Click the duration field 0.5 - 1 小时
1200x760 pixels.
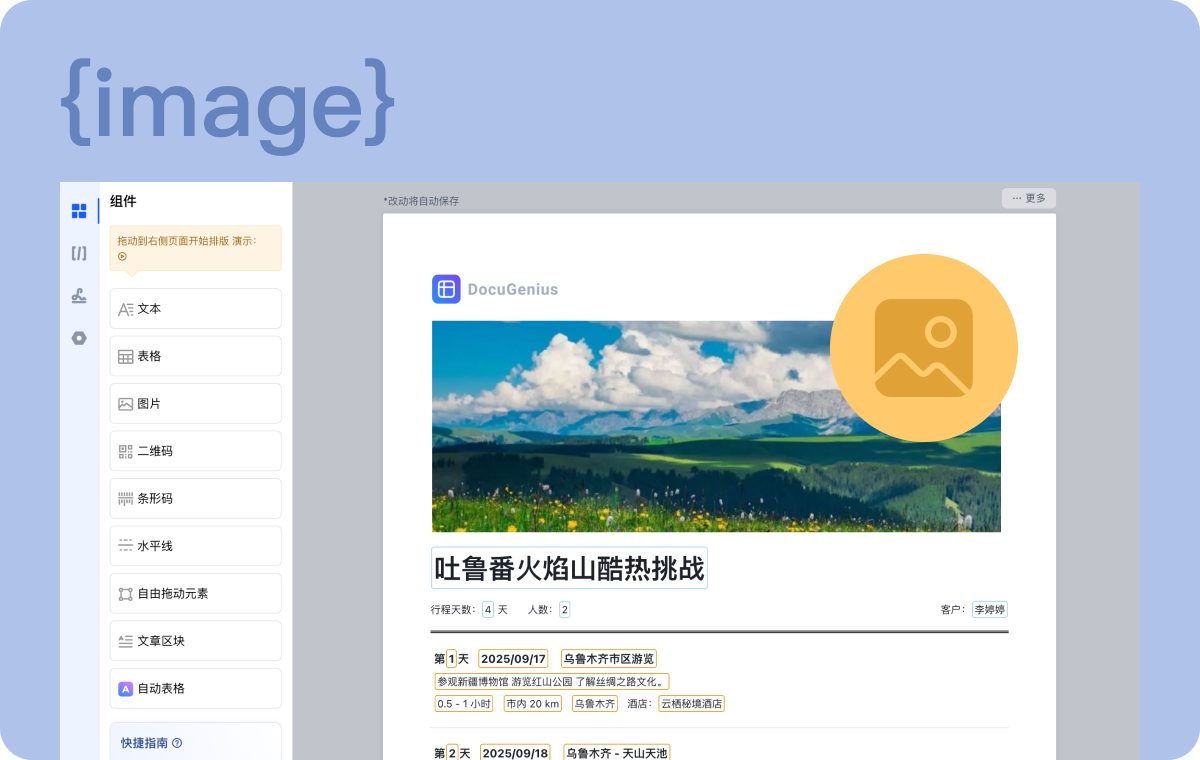[x=464, y=704]
